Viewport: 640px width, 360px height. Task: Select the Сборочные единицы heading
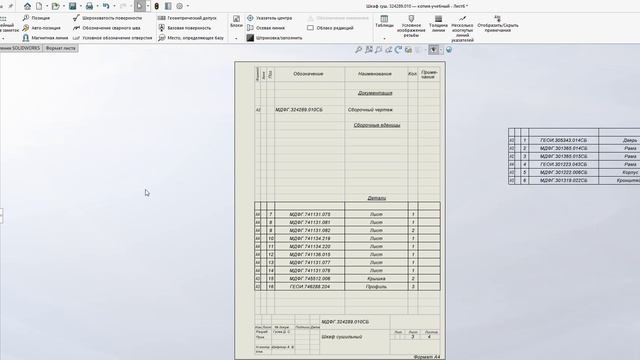pos(377,125)
